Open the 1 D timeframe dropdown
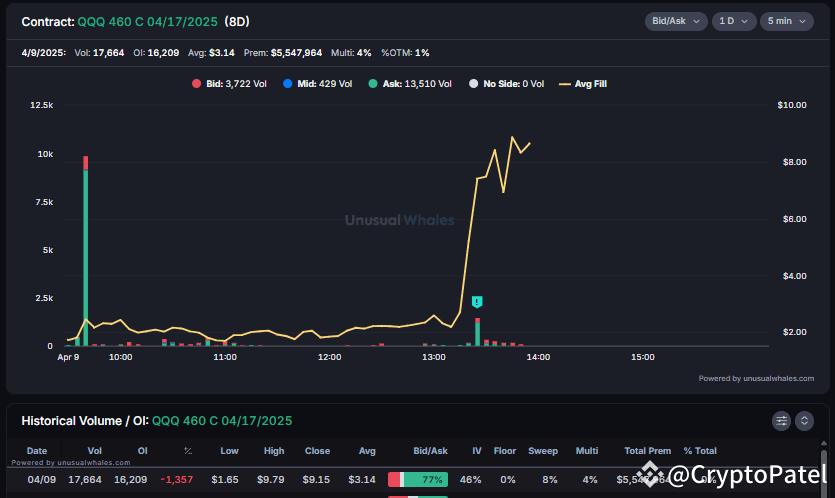Viewport: 835px width, 498px height. [x=734, y=21]
